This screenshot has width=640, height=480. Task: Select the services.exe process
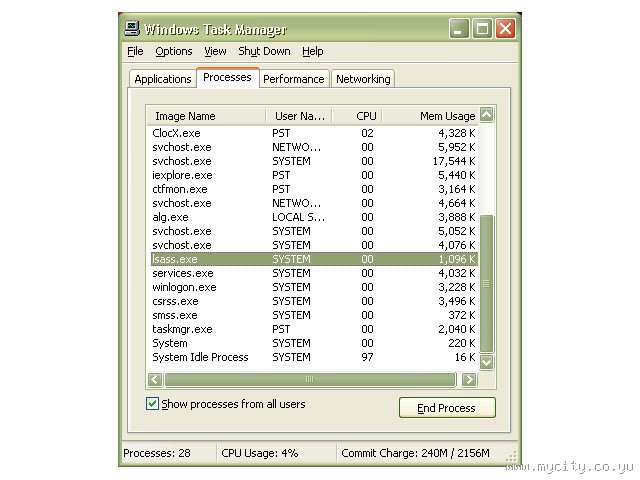tap(313, 273)
